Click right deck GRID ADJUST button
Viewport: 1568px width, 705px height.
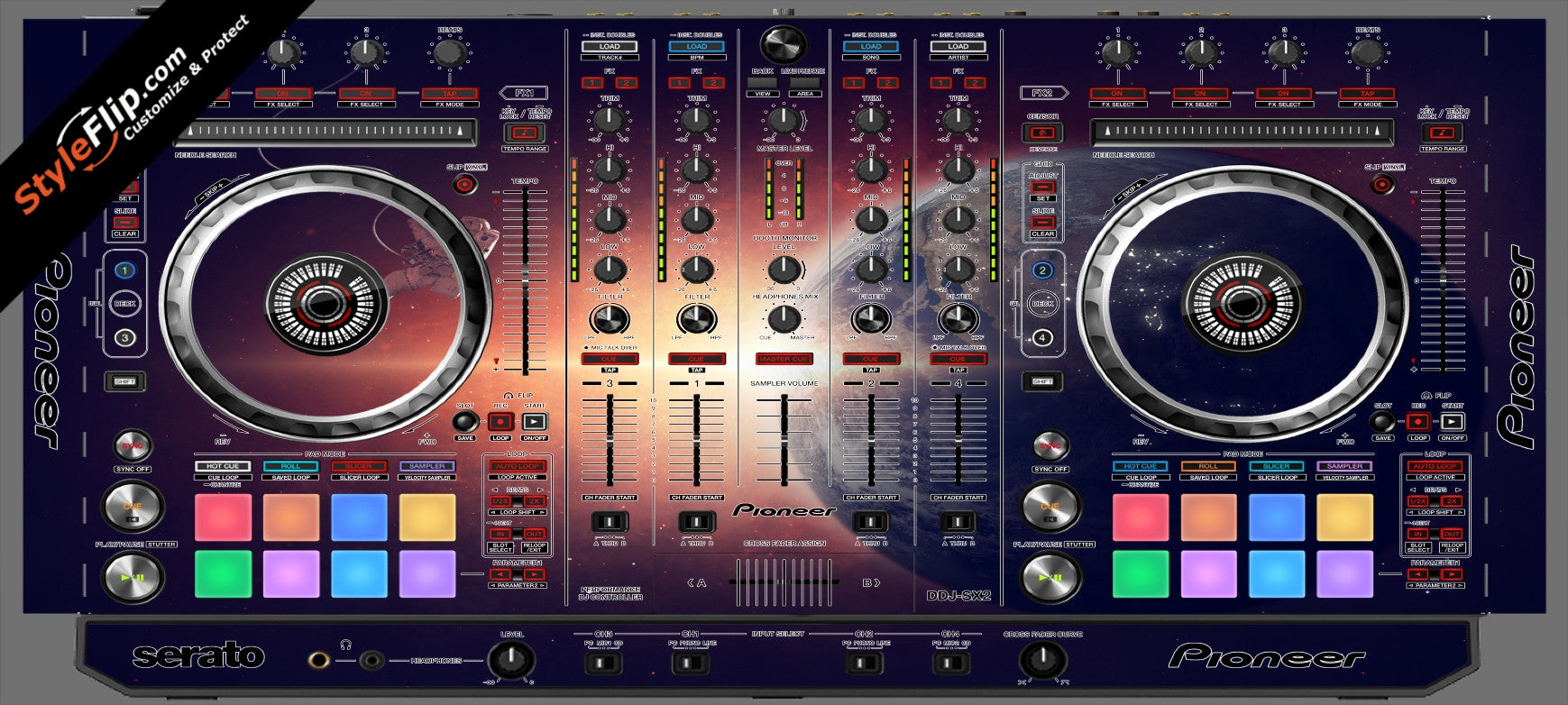click(x=1043, y=187)
